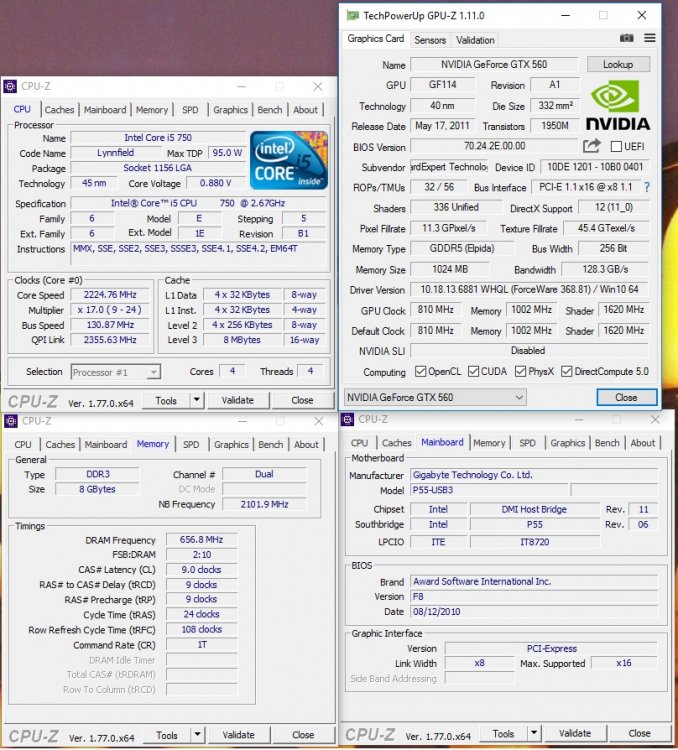Click Tools button in the Mainboard window

503,733
